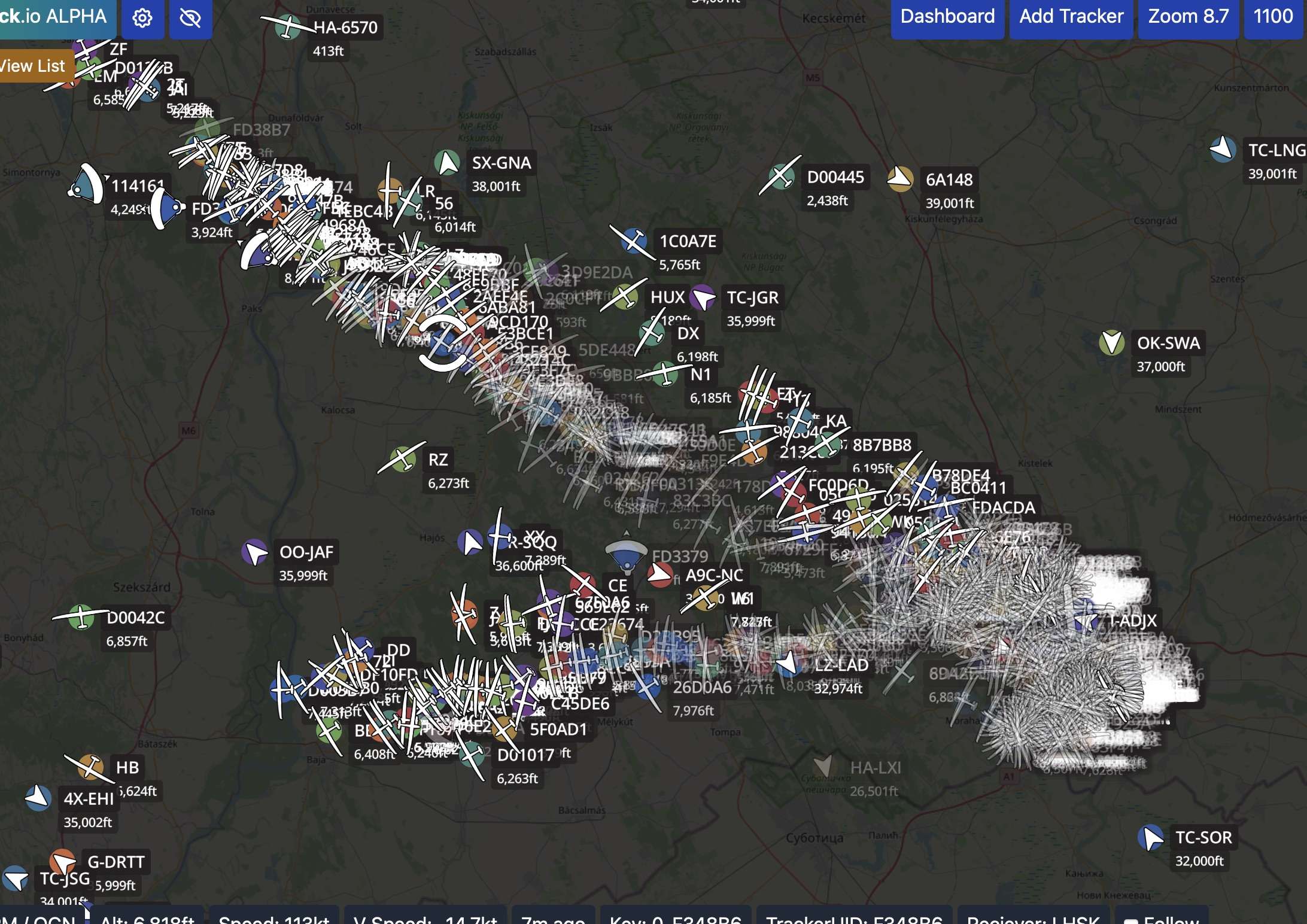The image size is (1307, 924).
Task: Click the 6A148 aircraft marker
Action: [900, 179]
